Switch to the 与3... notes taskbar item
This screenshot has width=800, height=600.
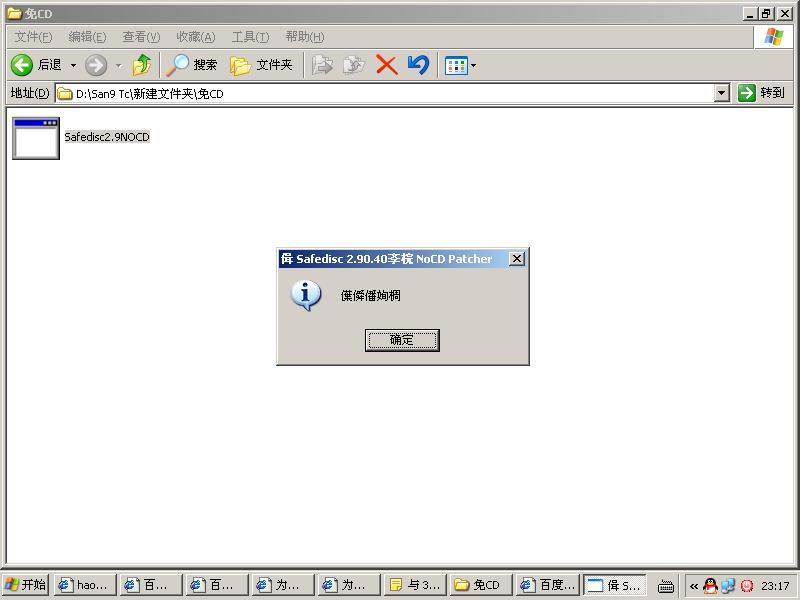[415, 585]
